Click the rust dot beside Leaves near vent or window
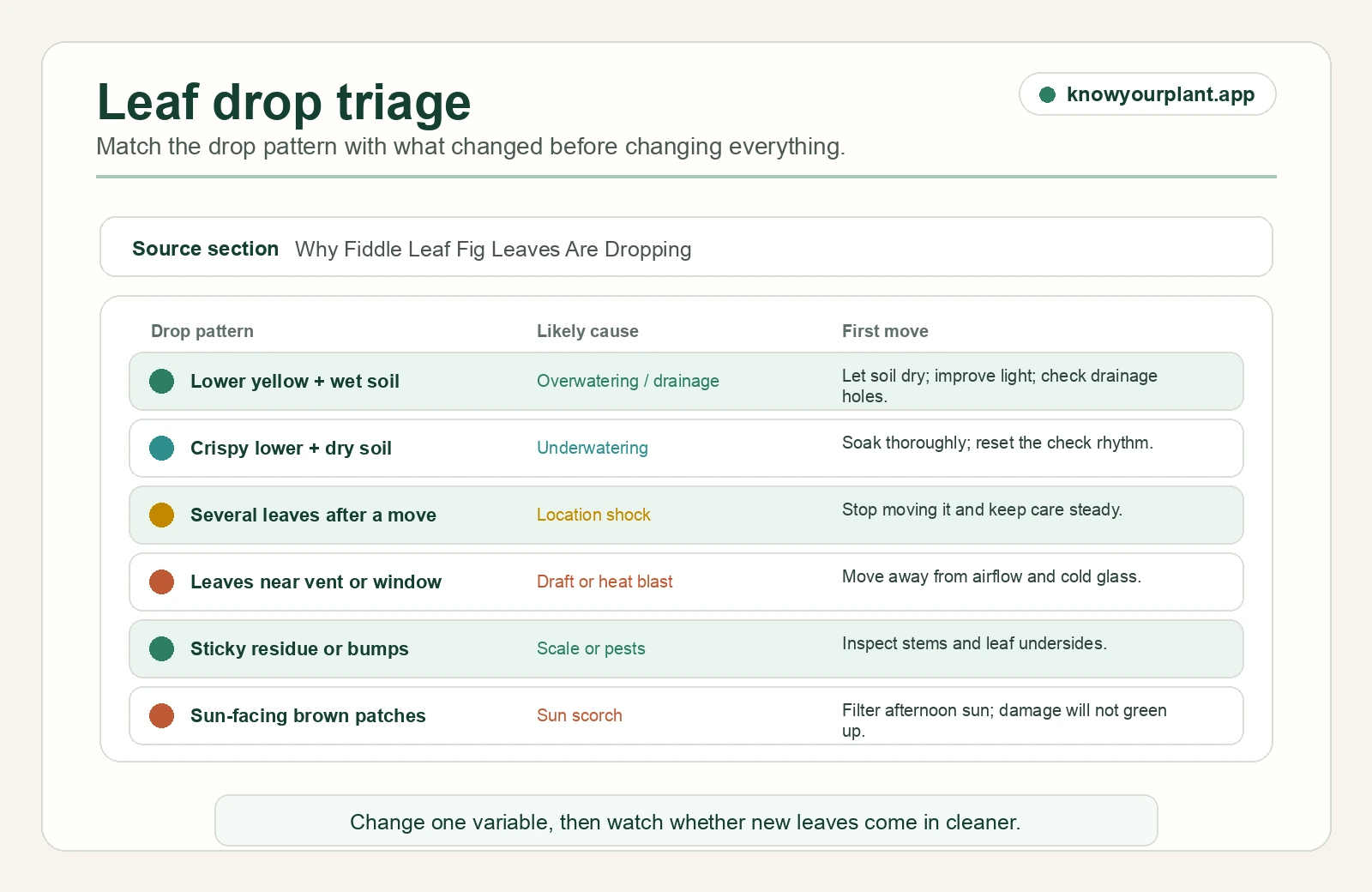Screen dimensions: 1372x892 [x=161, y=582]
